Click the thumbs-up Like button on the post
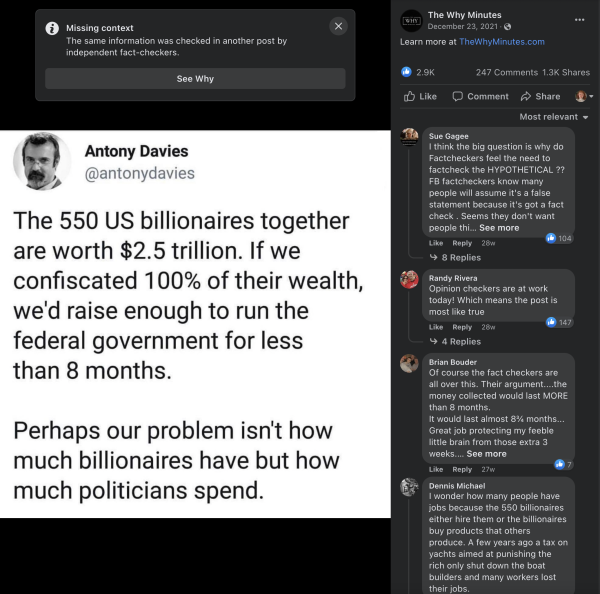This screenshot has width=600, height=594. coord(420,96)
